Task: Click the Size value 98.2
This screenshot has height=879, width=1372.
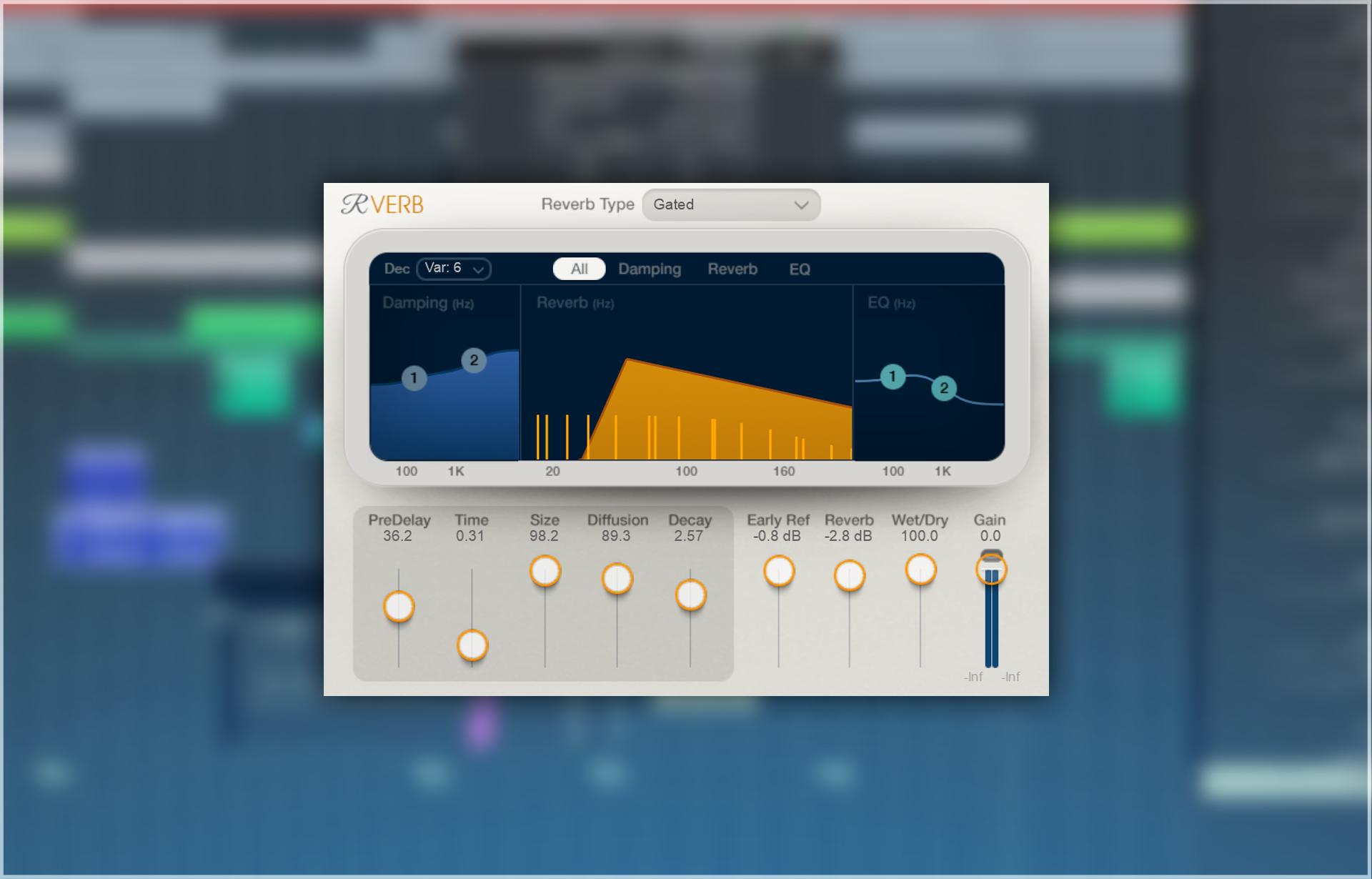Action: [544, 536]
